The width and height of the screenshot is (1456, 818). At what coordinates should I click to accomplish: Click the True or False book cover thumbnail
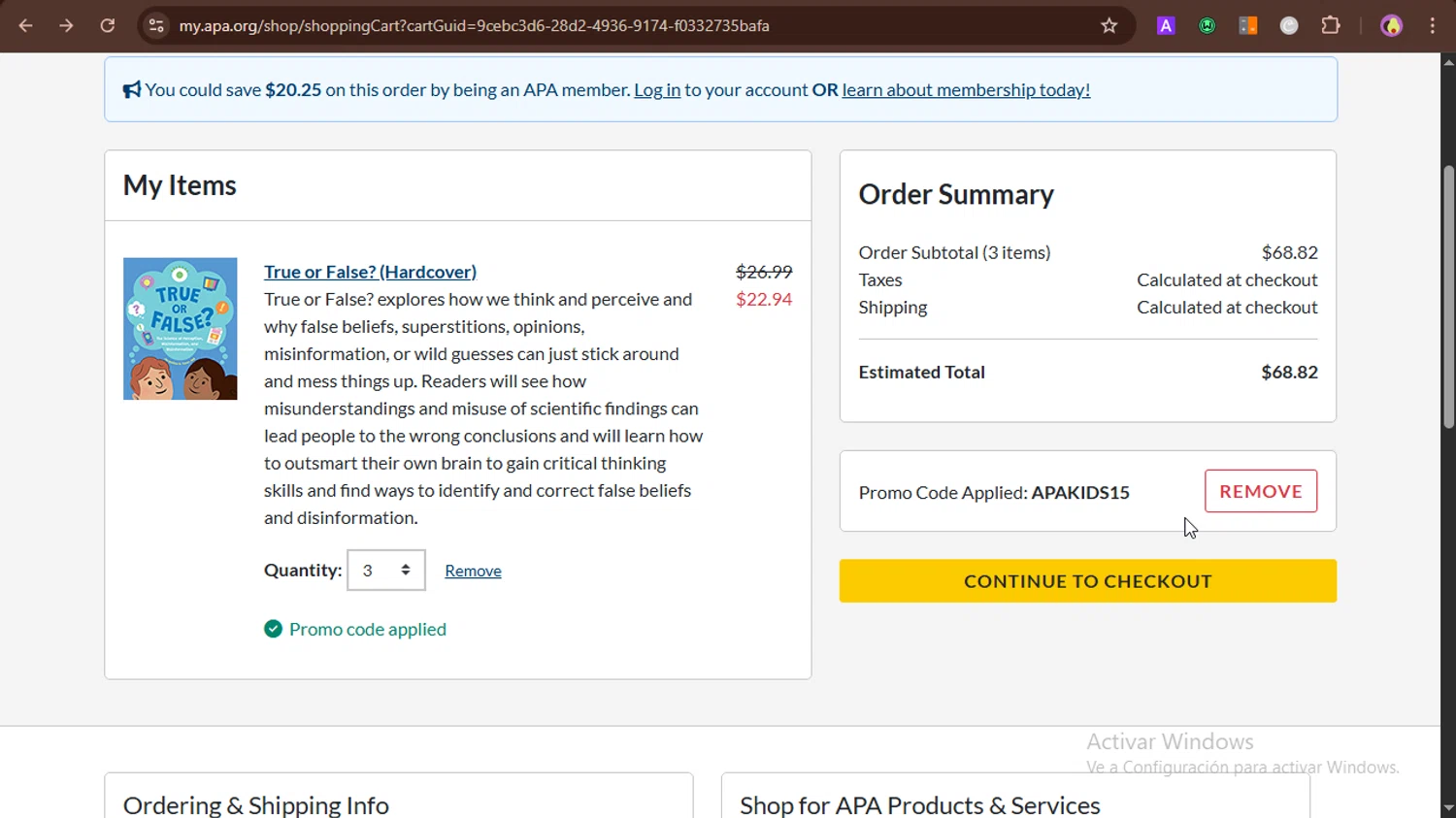pyautogui.click(x=180, y=329)
